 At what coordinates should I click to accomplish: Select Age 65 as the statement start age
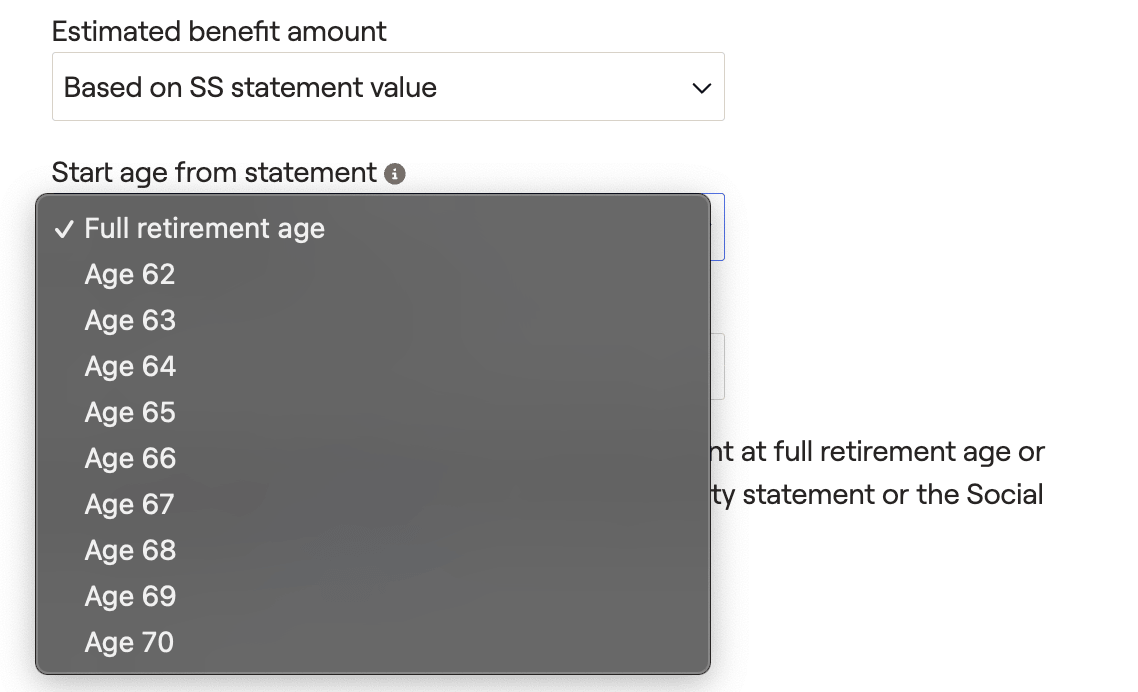click(130, 412)
